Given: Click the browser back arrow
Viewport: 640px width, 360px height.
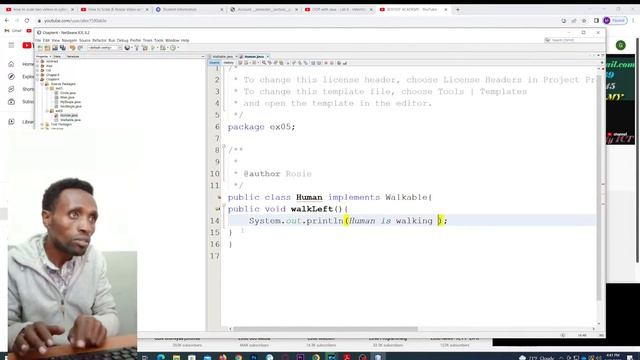Looking at the screenshot, I should pos(7,20).
